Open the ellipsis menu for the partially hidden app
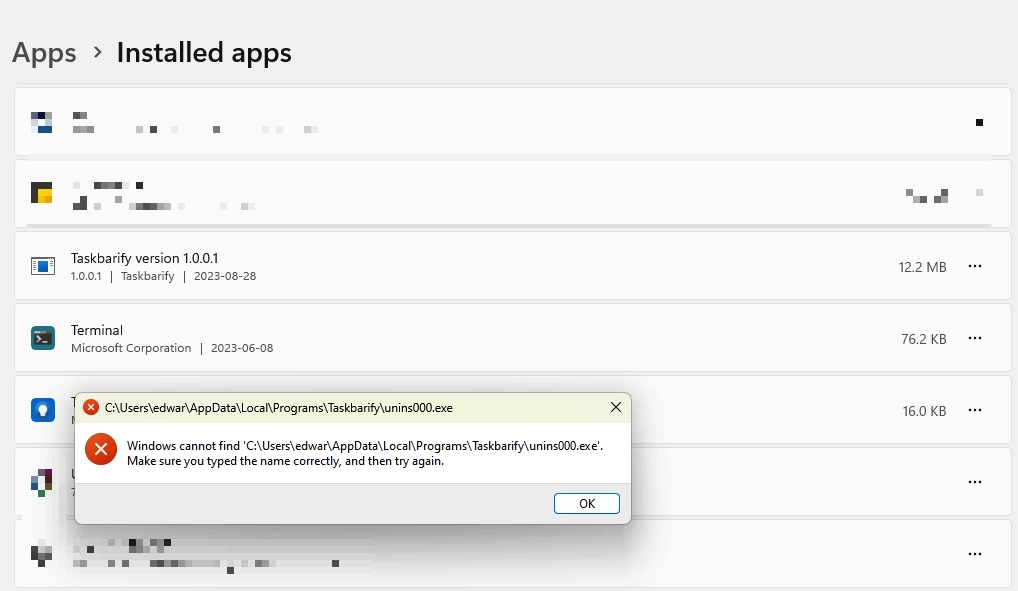Screen dimensions: 1018x591 point(975,481)
